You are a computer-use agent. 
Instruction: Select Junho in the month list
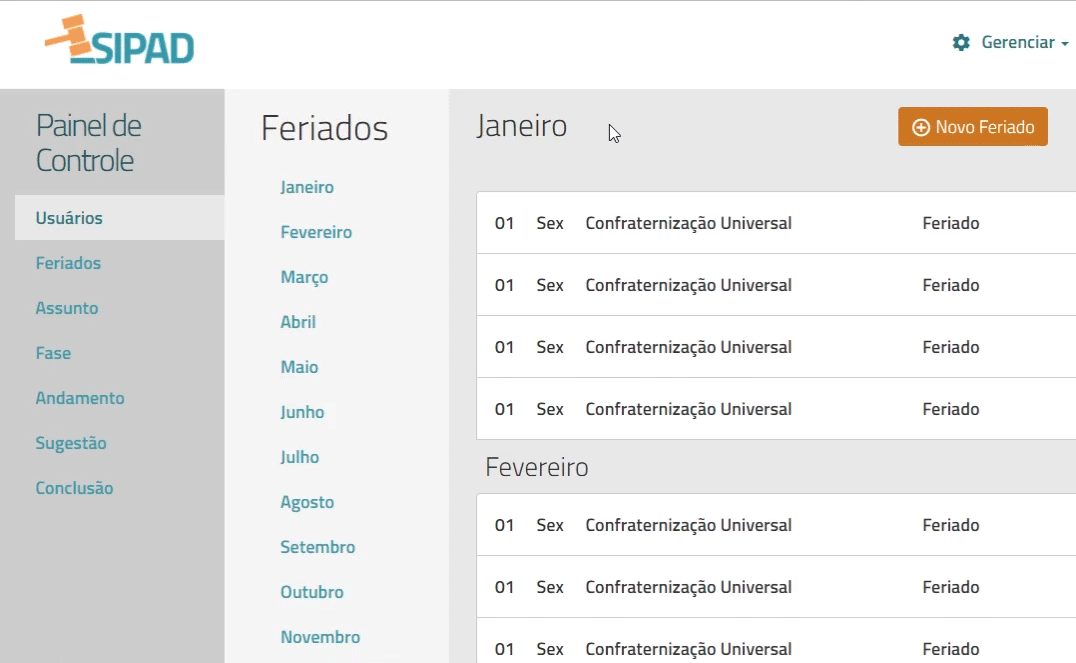(x=302, y=412)
